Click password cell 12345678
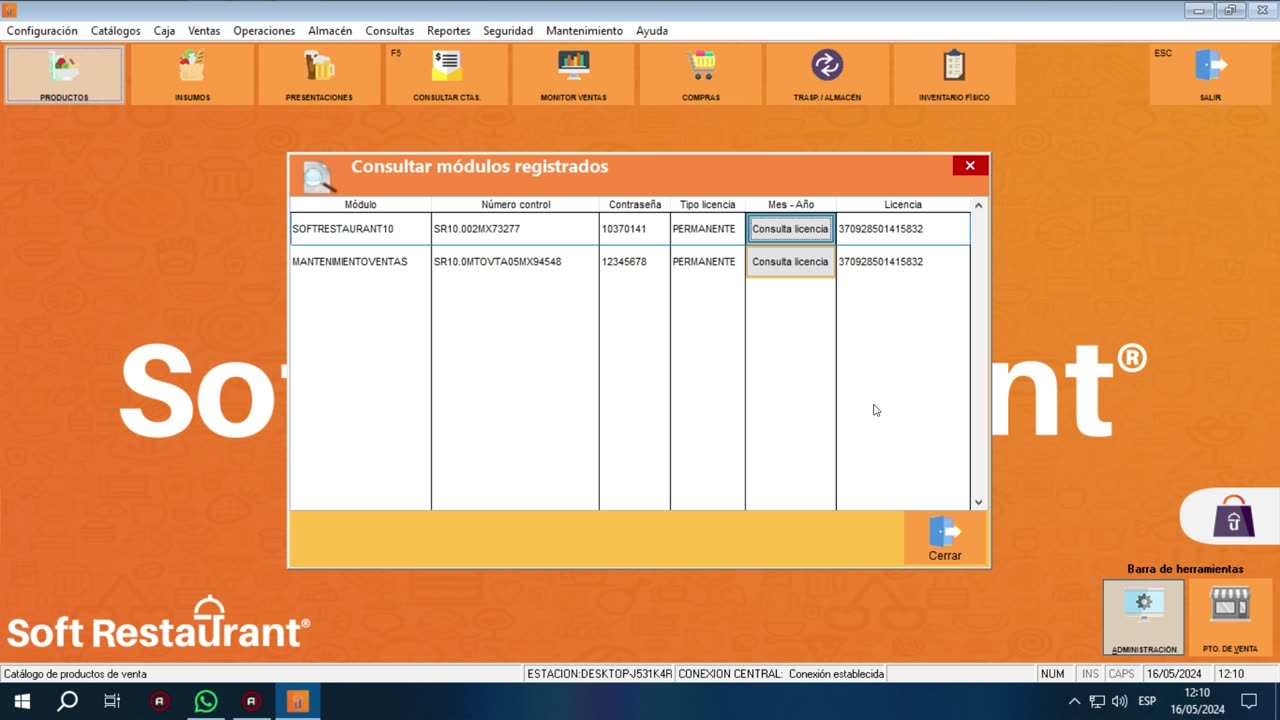The image size is (1280, 720). tap(635, 262)
